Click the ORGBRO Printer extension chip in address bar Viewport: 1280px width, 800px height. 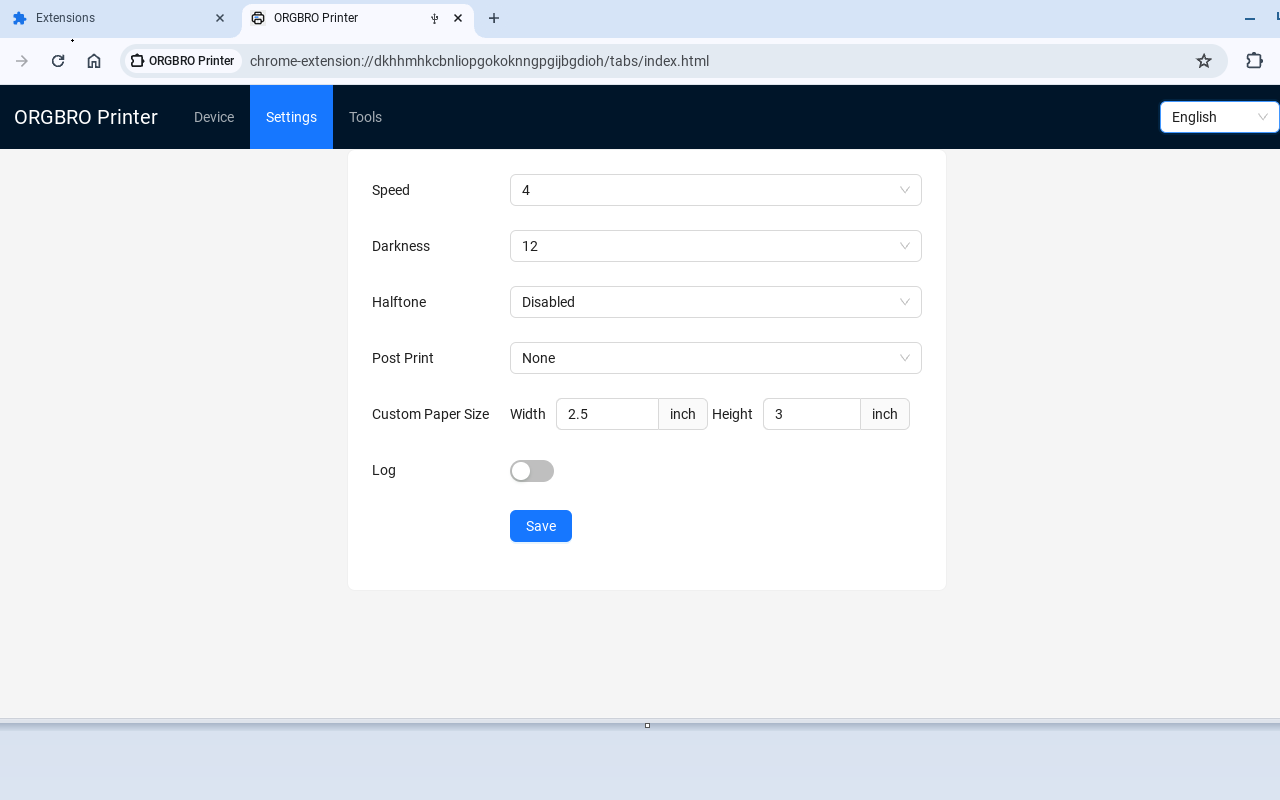183,61
